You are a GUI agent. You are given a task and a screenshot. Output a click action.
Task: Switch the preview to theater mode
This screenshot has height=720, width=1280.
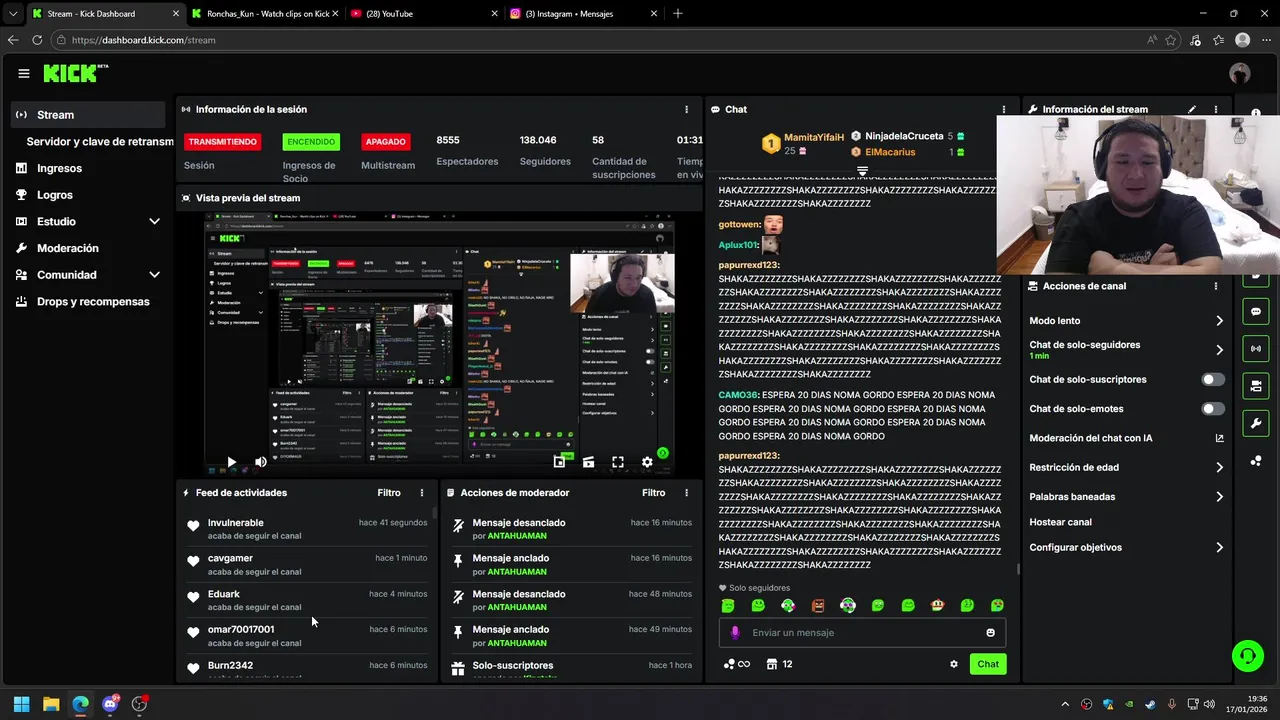pos(588,462)
